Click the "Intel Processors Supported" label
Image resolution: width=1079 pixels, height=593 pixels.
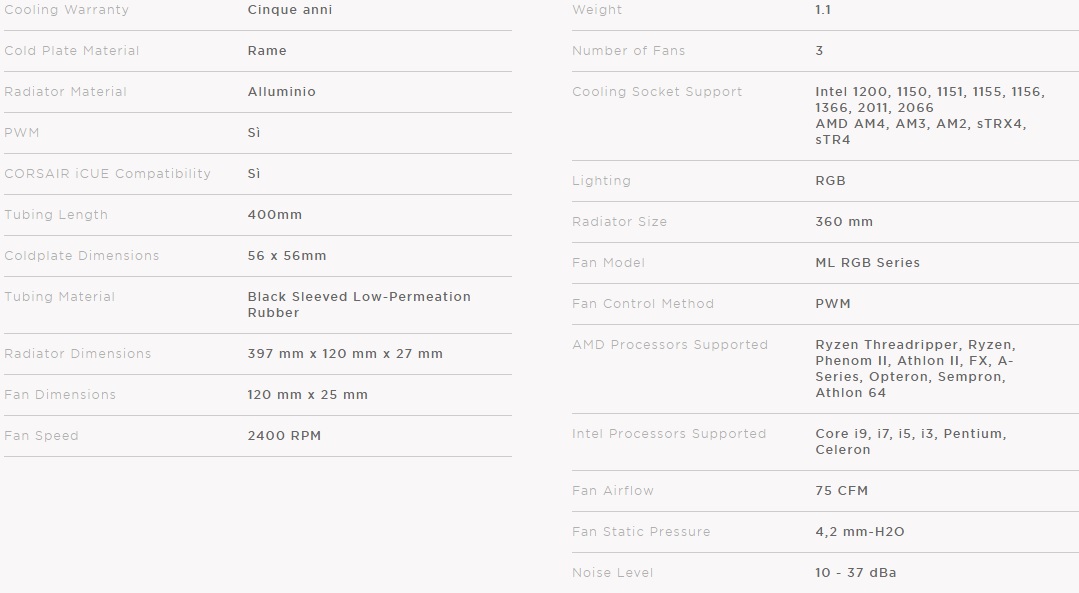tap(669, 434)
